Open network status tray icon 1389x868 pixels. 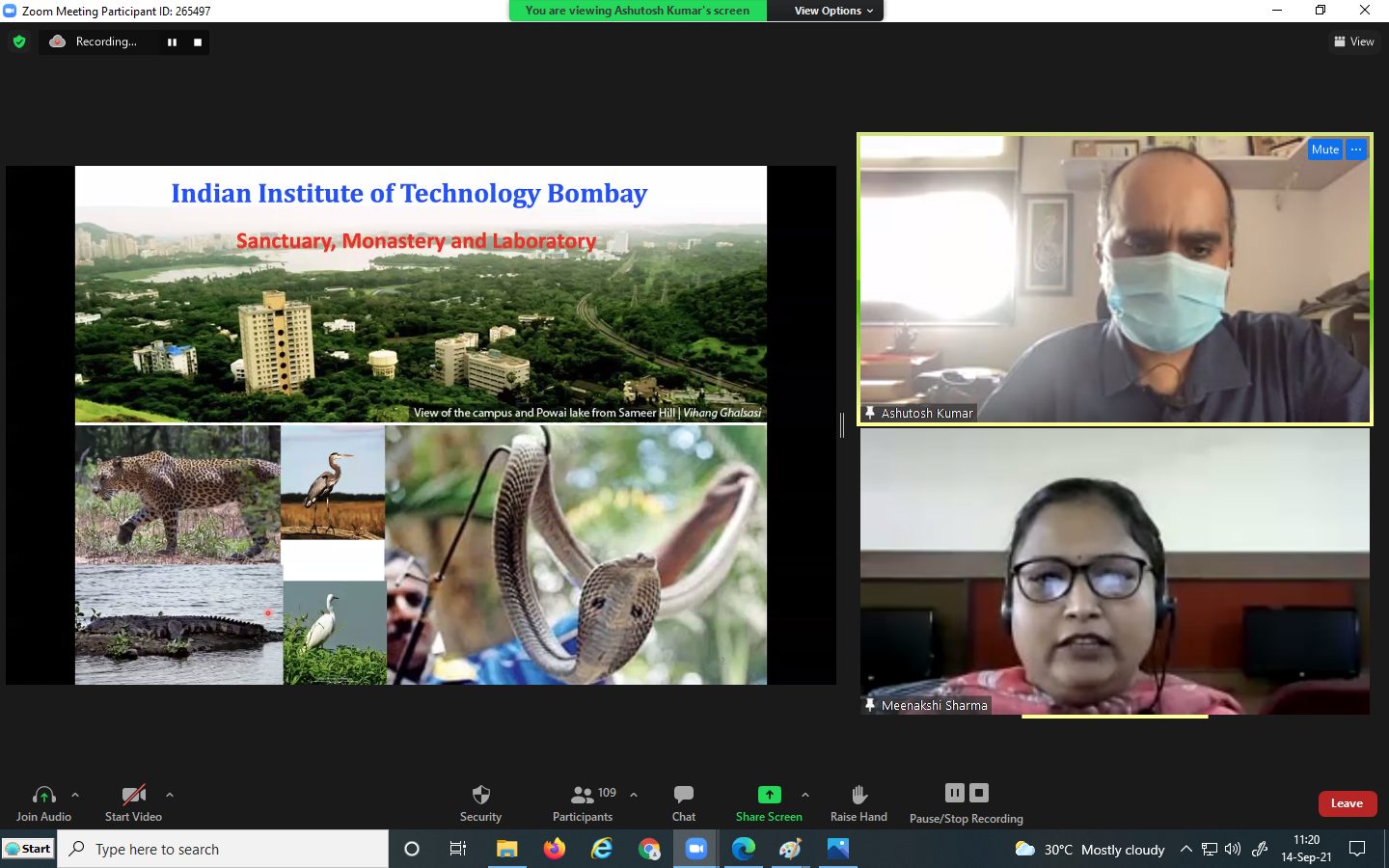pos(1210,849)
